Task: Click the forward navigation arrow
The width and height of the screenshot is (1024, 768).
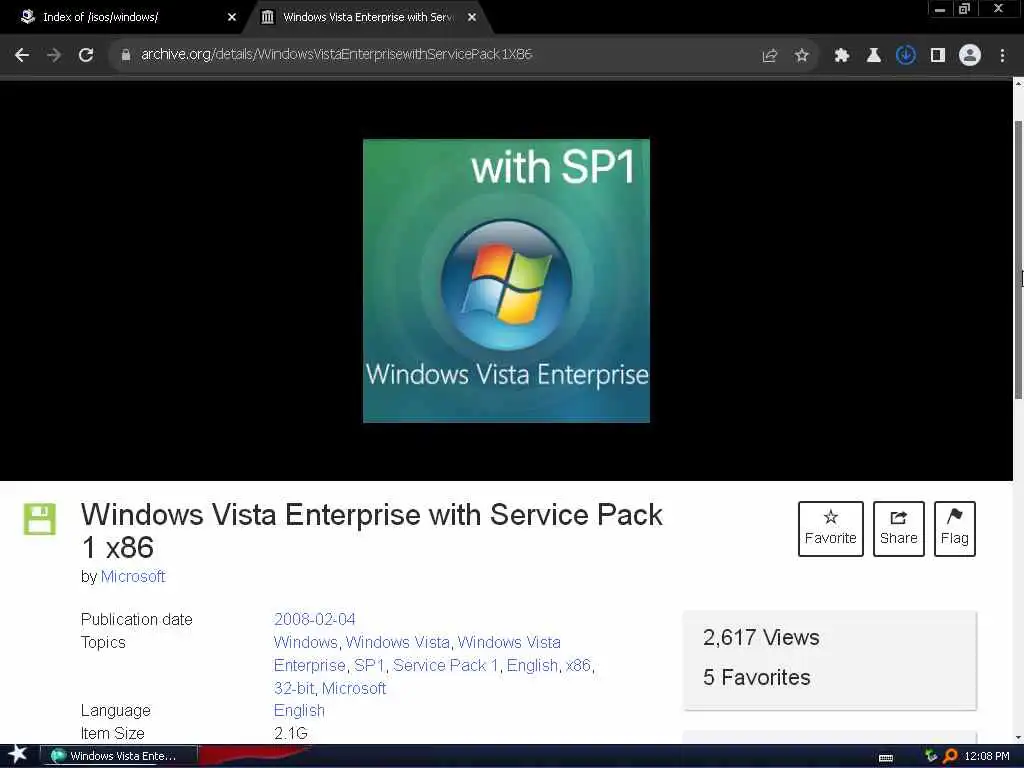Action: click(x=54, y=55)
